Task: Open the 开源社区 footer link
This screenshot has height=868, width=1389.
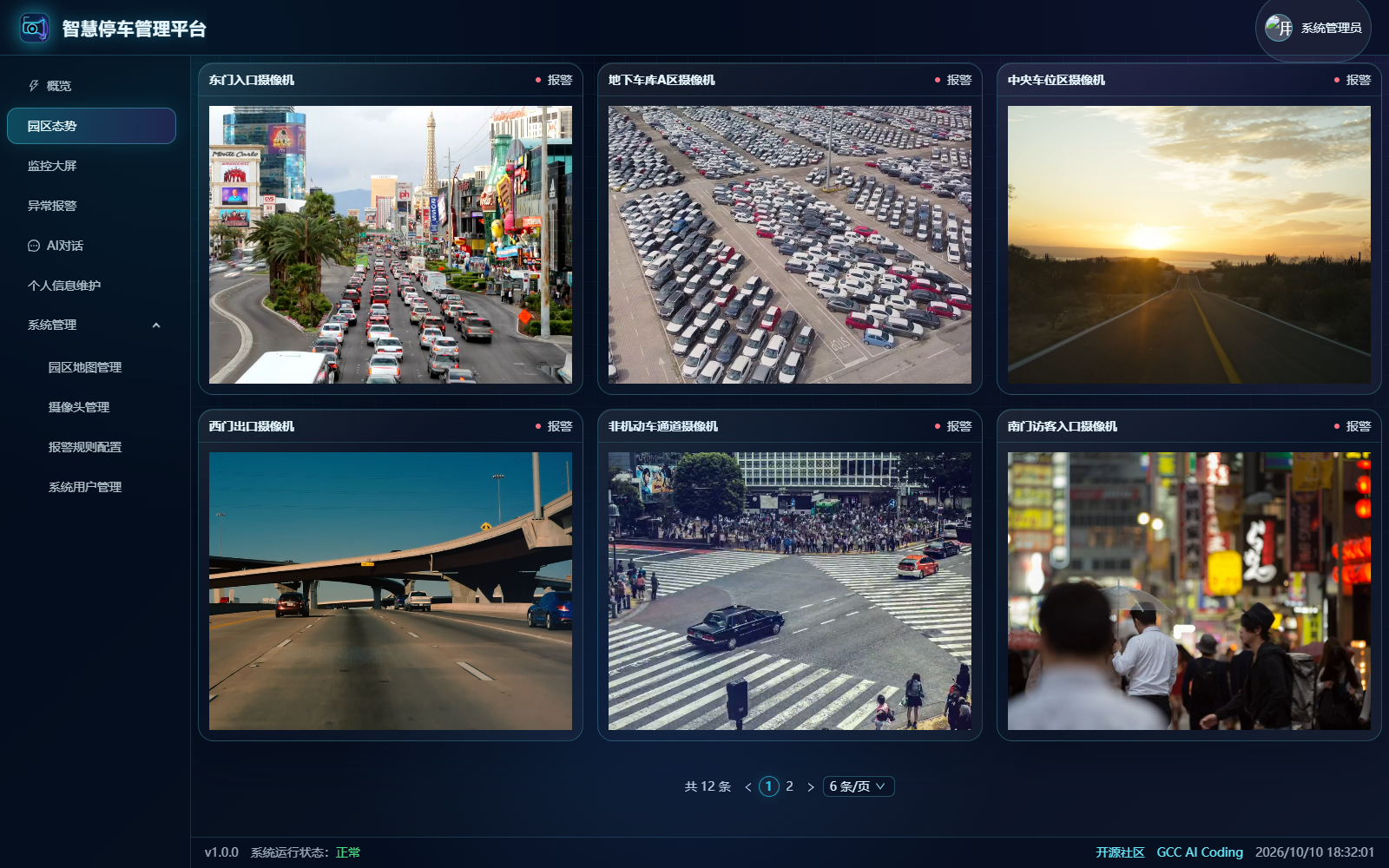Action: [x=1120, y=852]
